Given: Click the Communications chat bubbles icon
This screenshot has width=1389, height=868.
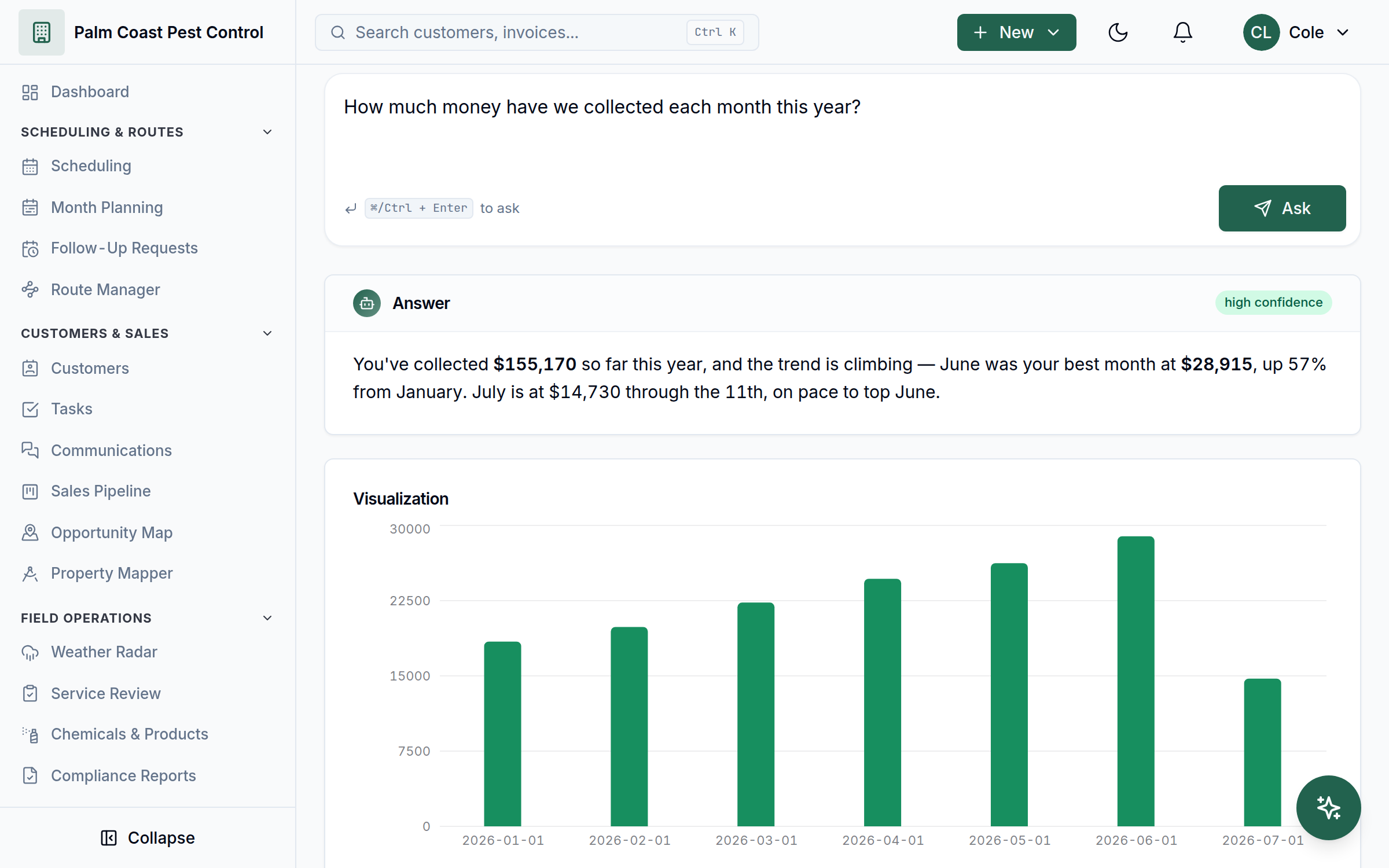Looking at the screenshot, I should click(x=30, y=450).
